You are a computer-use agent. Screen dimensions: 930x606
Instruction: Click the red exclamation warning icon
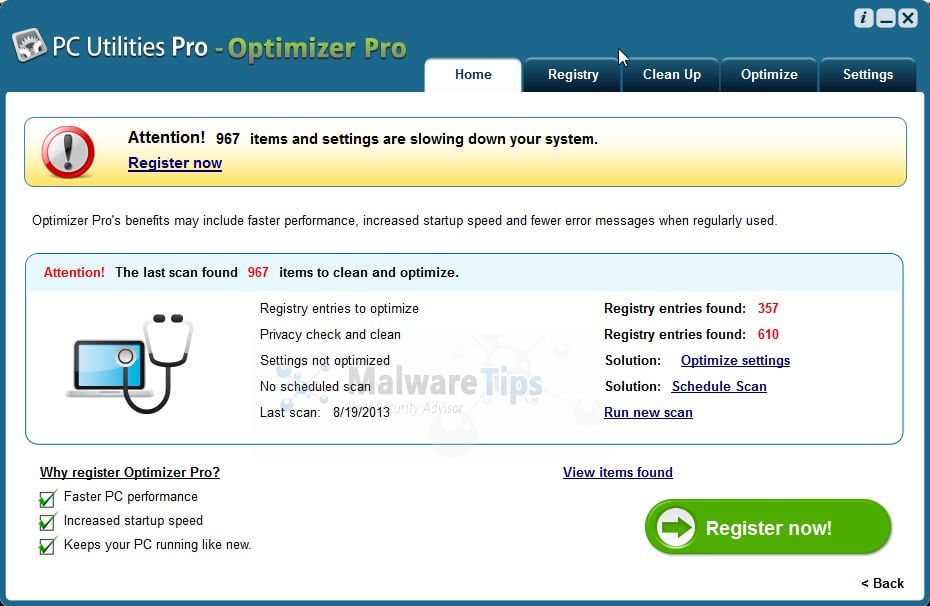click(x=68, y=152)
